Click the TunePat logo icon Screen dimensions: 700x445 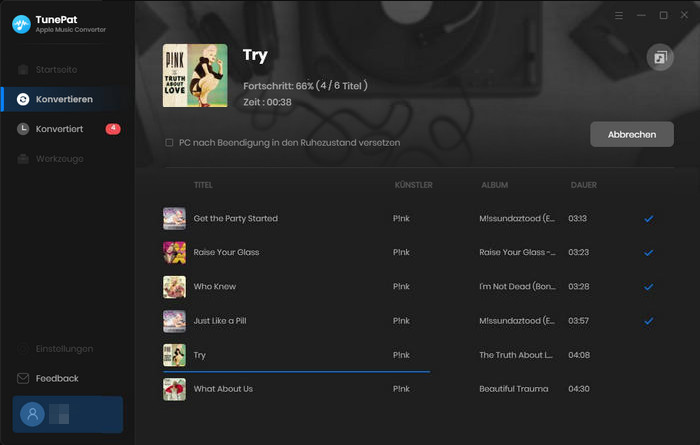[21, 24]
